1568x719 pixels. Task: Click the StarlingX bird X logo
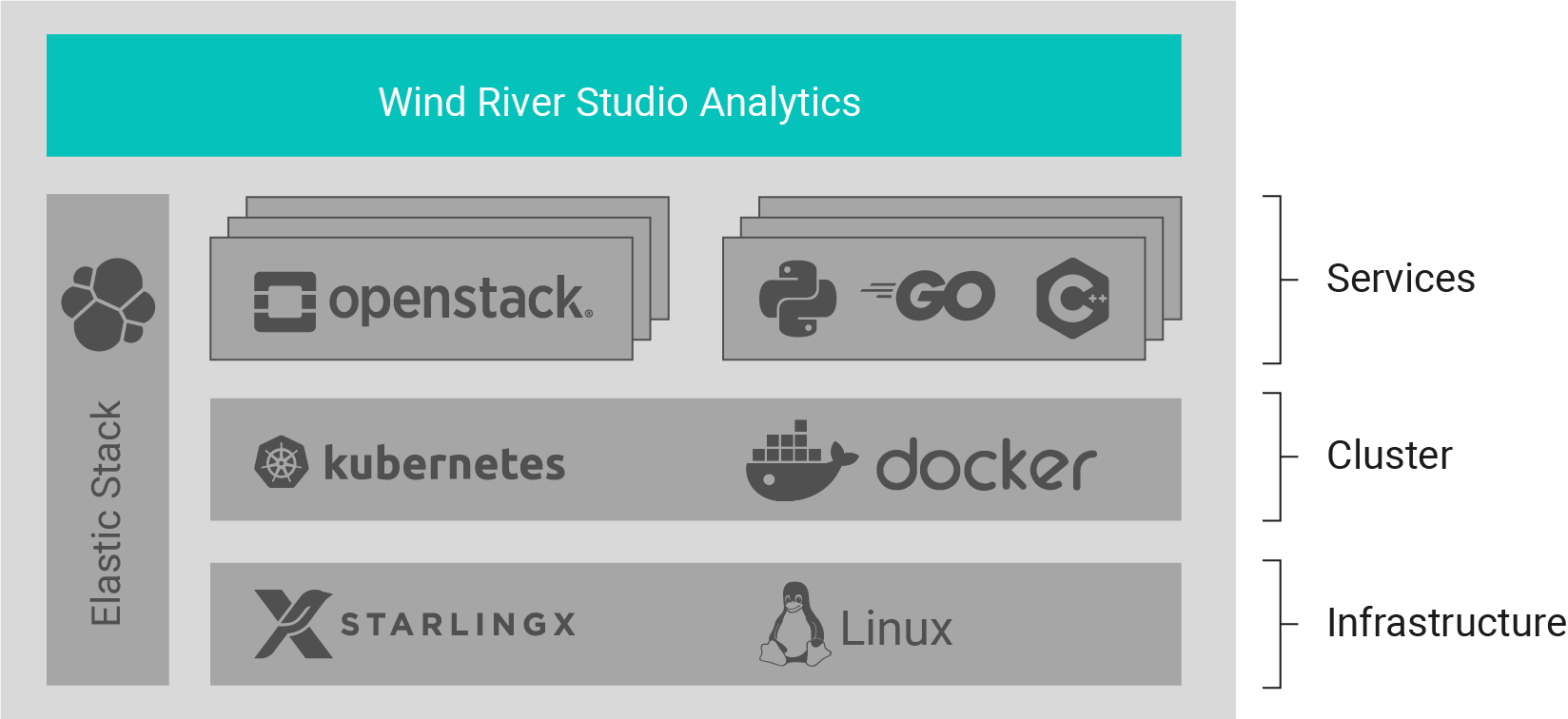[x=293, y=624]
